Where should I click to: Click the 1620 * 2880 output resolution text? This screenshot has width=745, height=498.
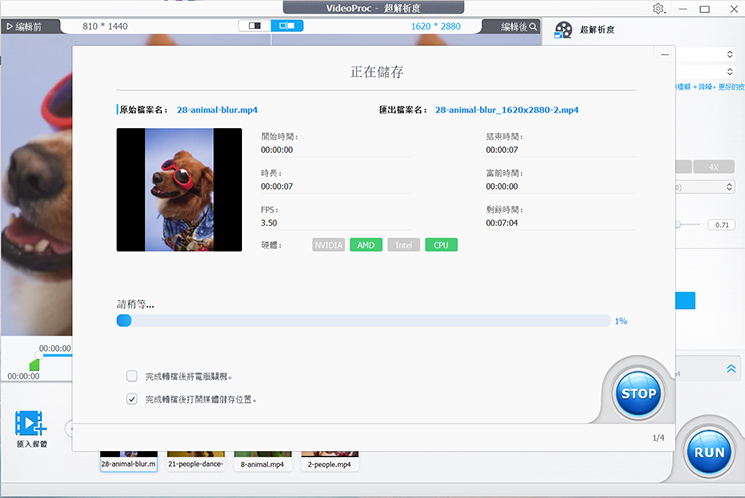(x=436, y=27)
